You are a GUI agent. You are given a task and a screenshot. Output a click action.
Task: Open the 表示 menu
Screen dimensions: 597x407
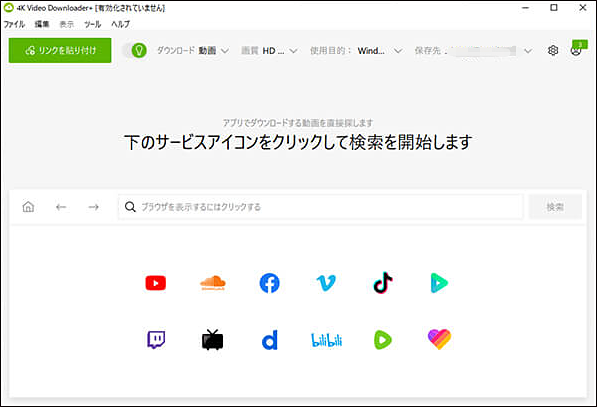(67, 24)
